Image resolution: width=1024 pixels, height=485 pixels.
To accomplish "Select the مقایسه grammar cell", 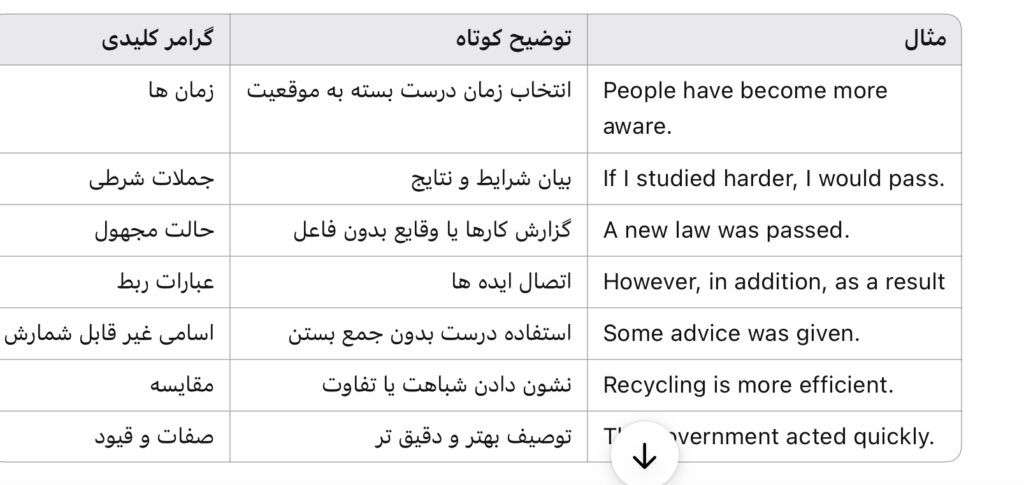I will tap(180, 385).
